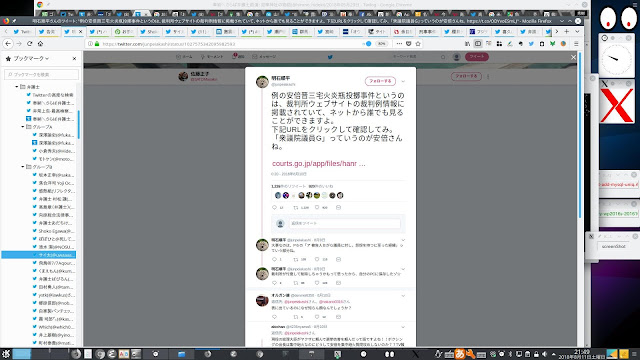This screenshot has width=640, height=360.
Task: Toggle the sidebar toolbar button
Action: (478, 44)
